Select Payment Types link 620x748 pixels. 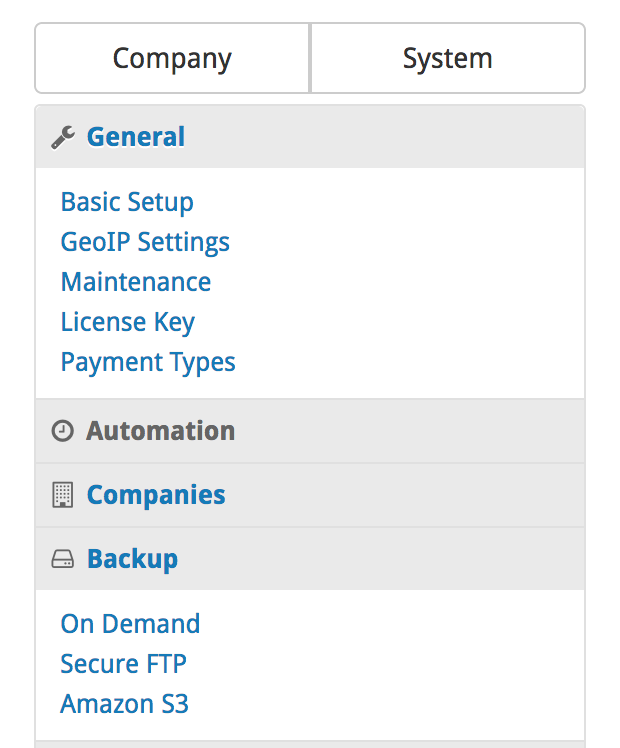click(x=148, y=363)
